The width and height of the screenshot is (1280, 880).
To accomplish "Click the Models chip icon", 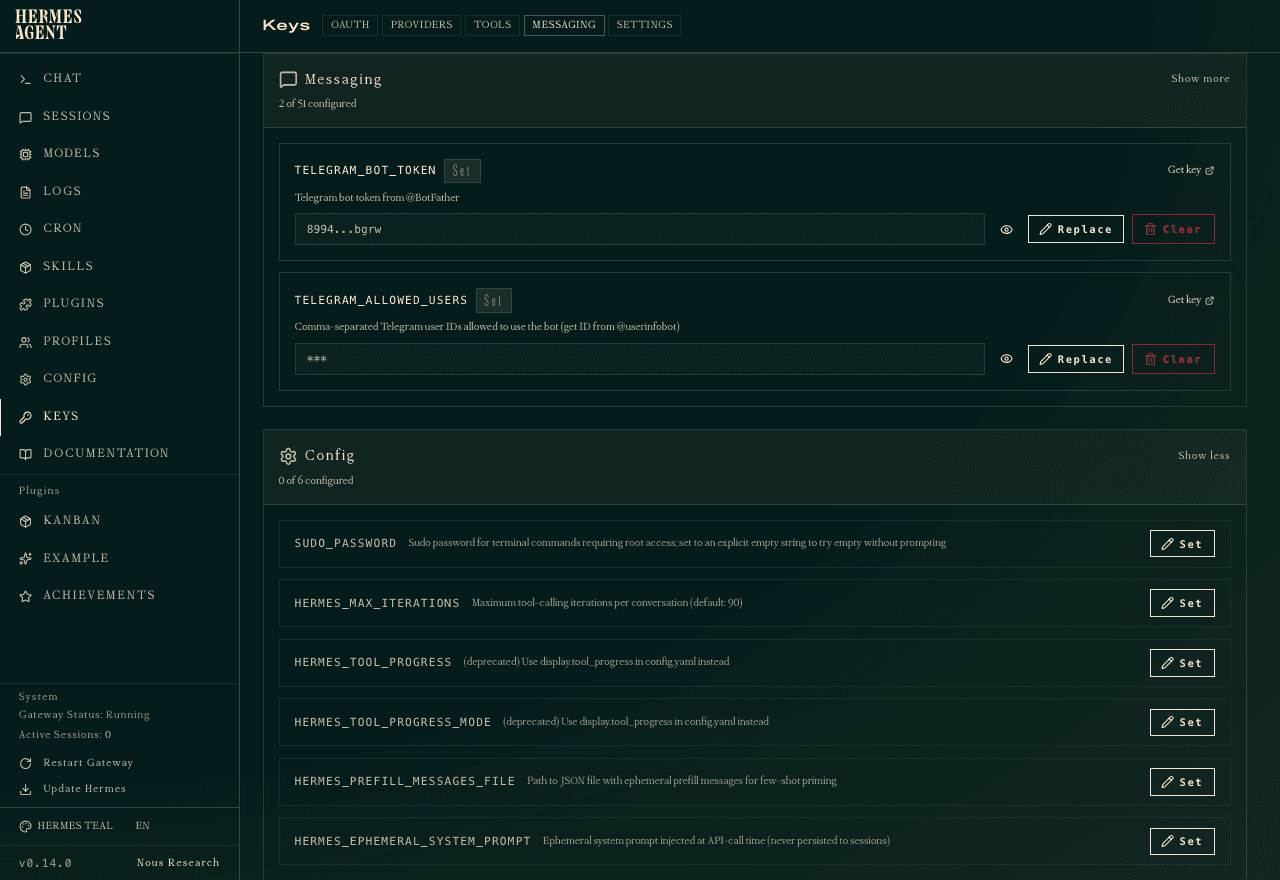I will (x=25, y=154).
